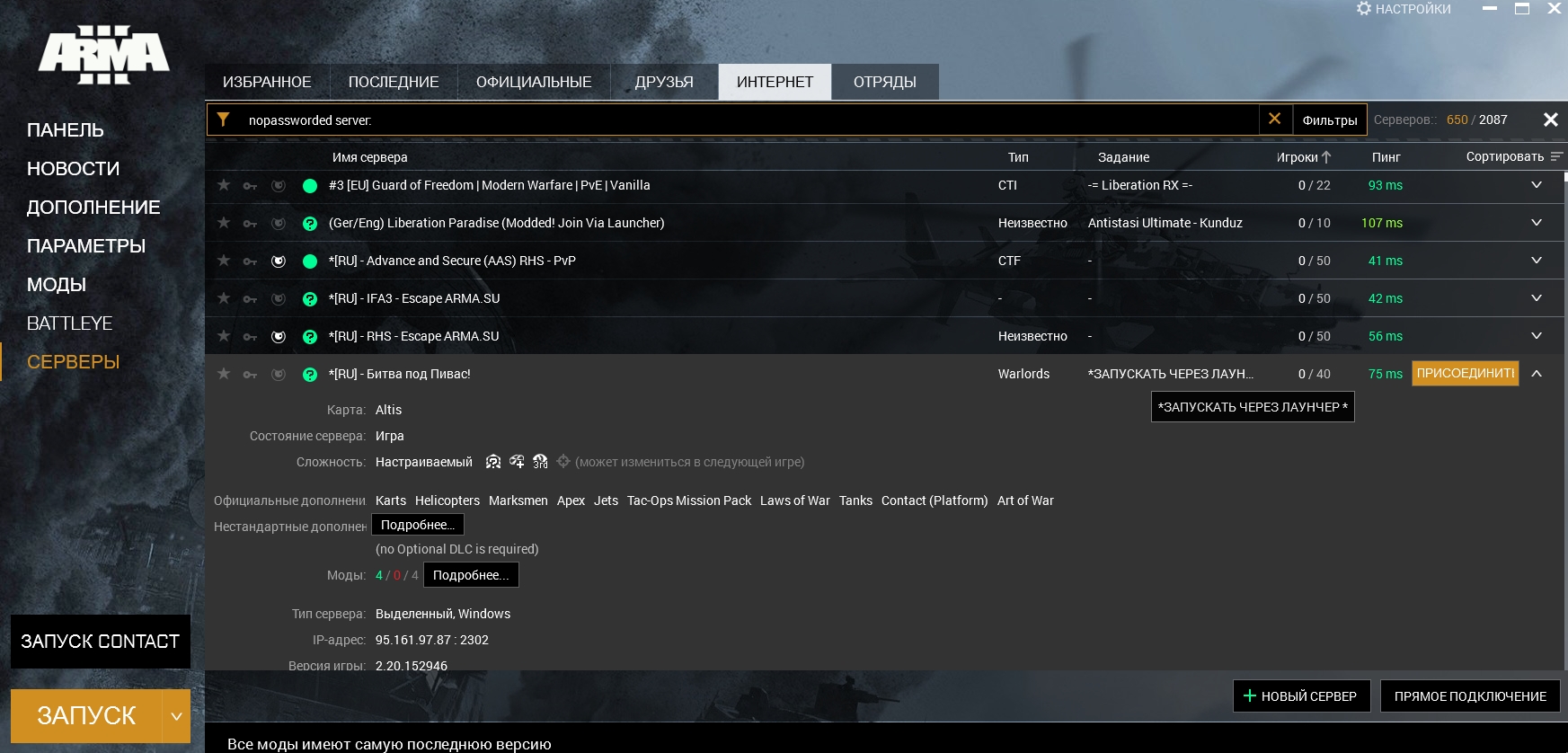1568x753 pixels.
Task: Click НОВЫЙ СЕРВЕР button
Action: pos(1301,695)
